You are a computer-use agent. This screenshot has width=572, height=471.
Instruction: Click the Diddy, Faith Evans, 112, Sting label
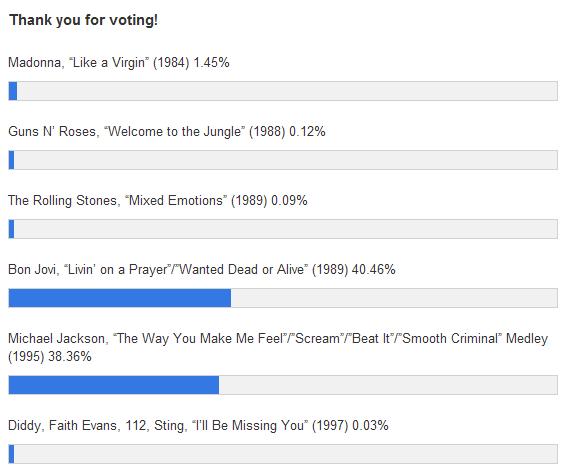(178, 425)
